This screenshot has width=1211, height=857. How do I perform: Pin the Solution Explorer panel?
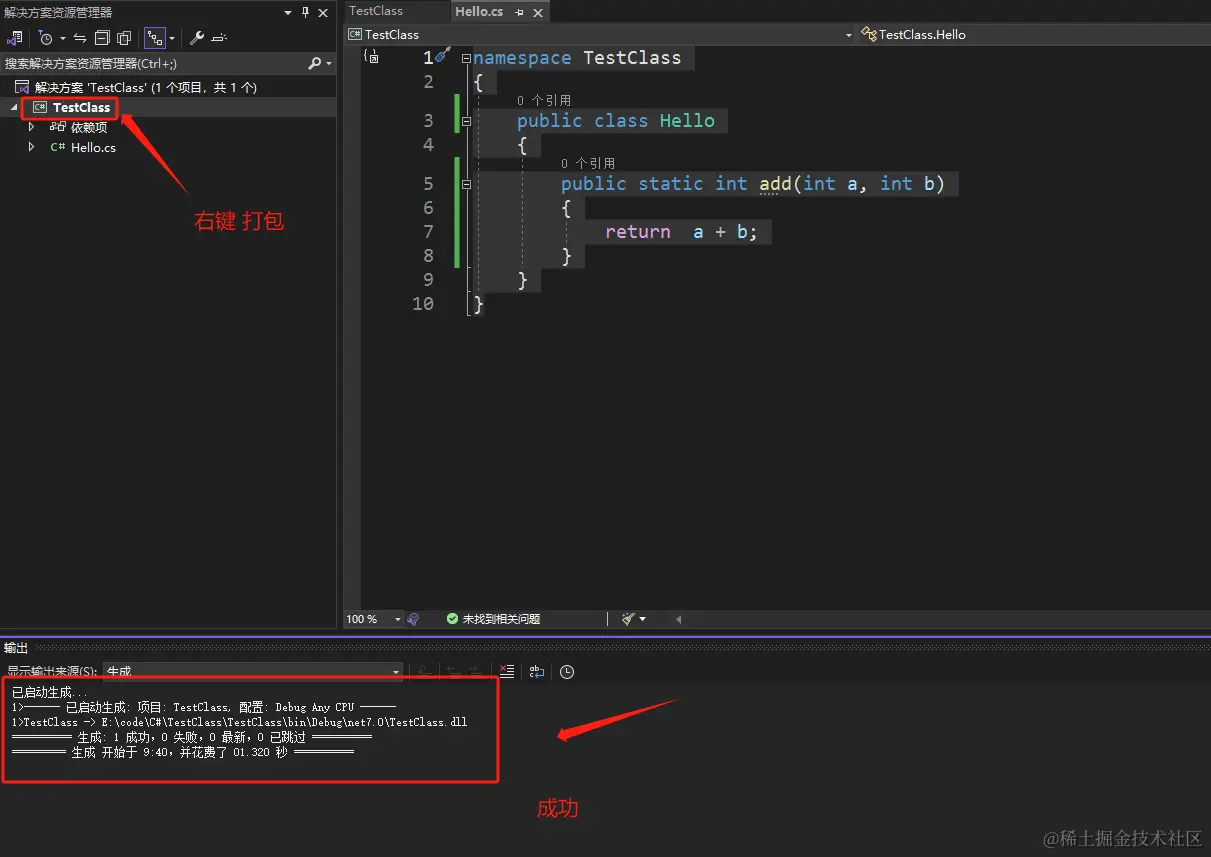tap(306, 13)
